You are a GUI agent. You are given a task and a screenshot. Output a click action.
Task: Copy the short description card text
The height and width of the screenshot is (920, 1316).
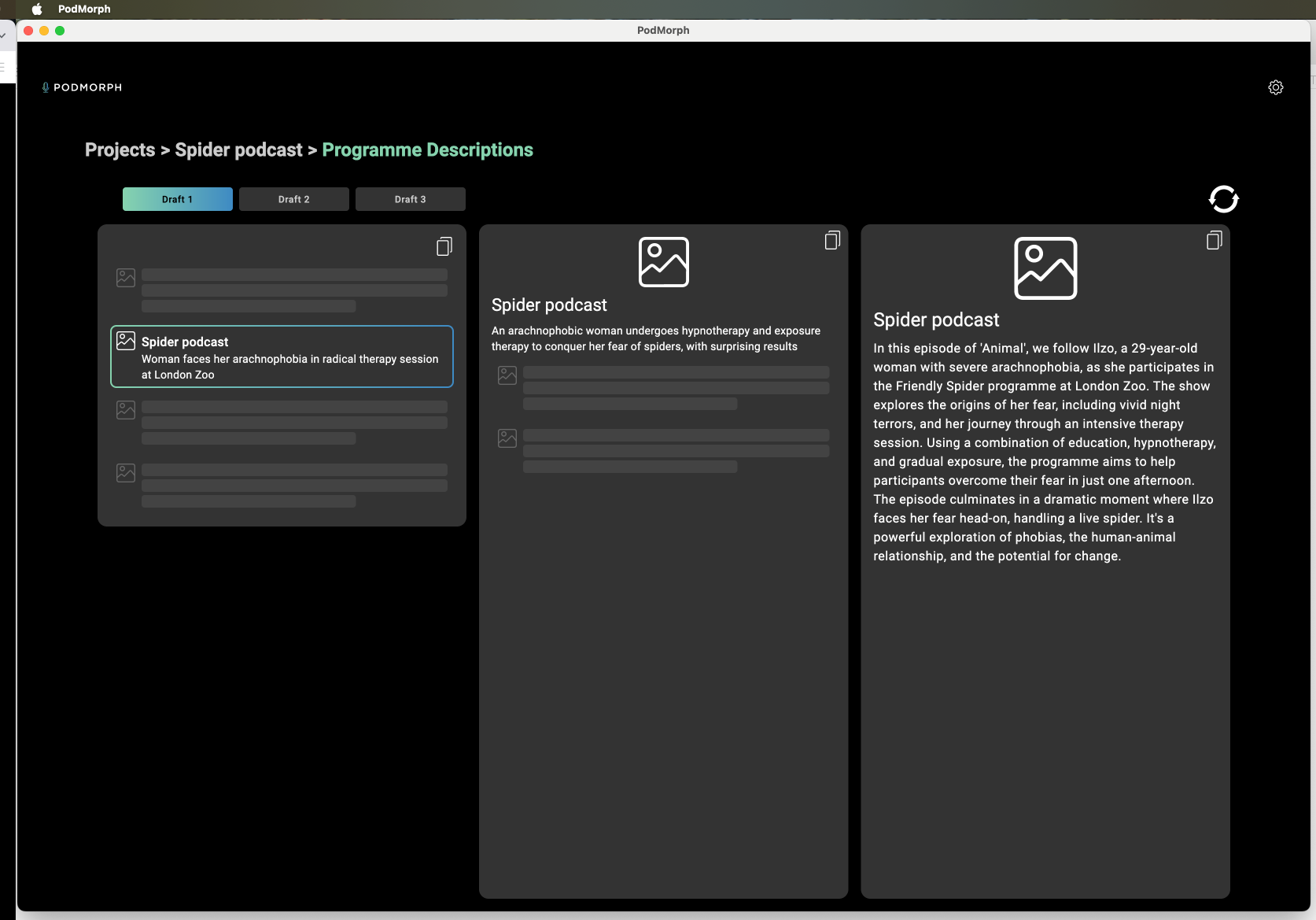pos(444,247)
